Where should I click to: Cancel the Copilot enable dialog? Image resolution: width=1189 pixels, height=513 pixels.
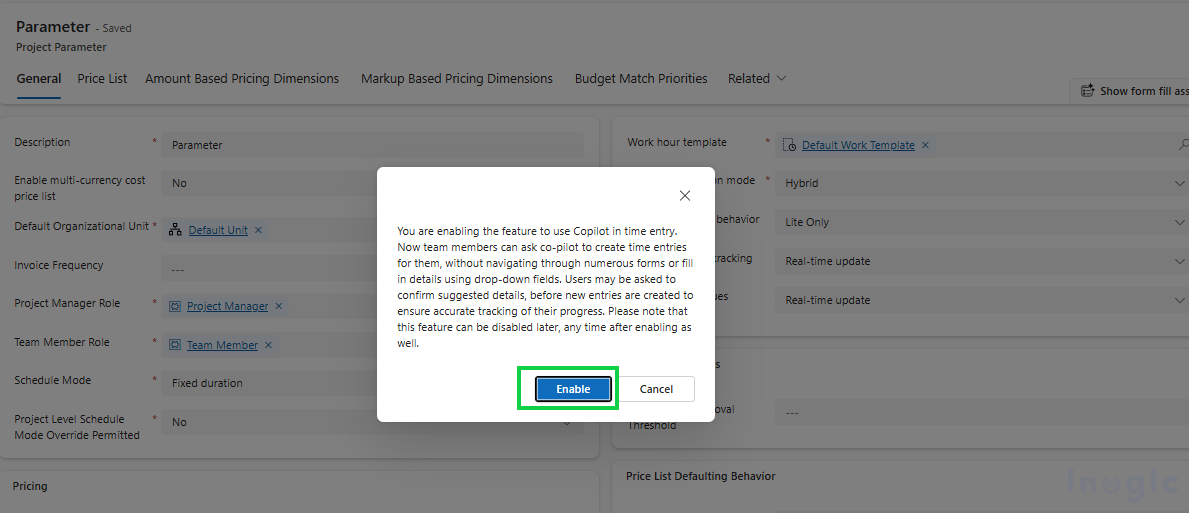coord(656,389)
